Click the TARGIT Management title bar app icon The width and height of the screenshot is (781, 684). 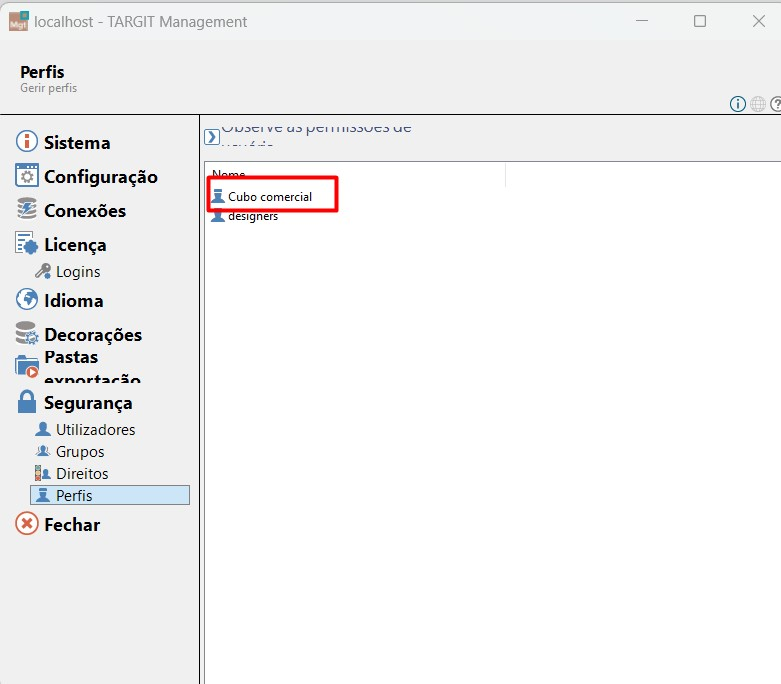point(19,21)
